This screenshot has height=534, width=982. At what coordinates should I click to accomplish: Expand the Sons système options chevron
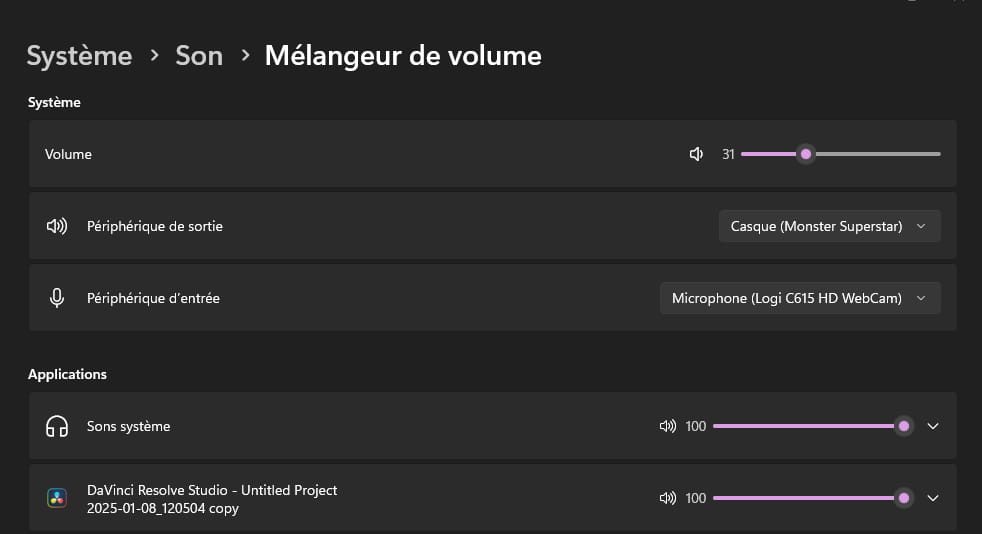tap(933, 426)
